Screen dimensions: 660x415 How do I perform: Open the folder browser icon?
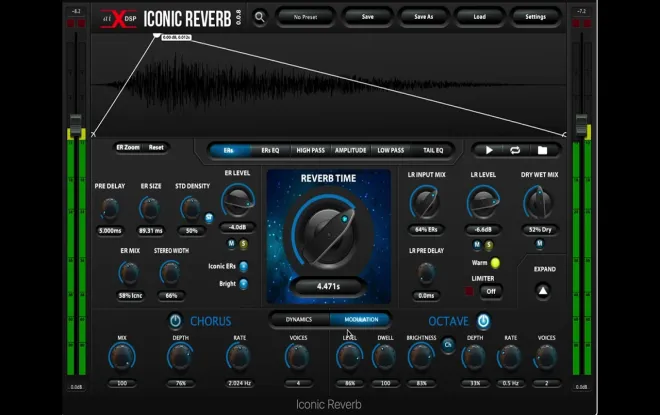point(542,150)
